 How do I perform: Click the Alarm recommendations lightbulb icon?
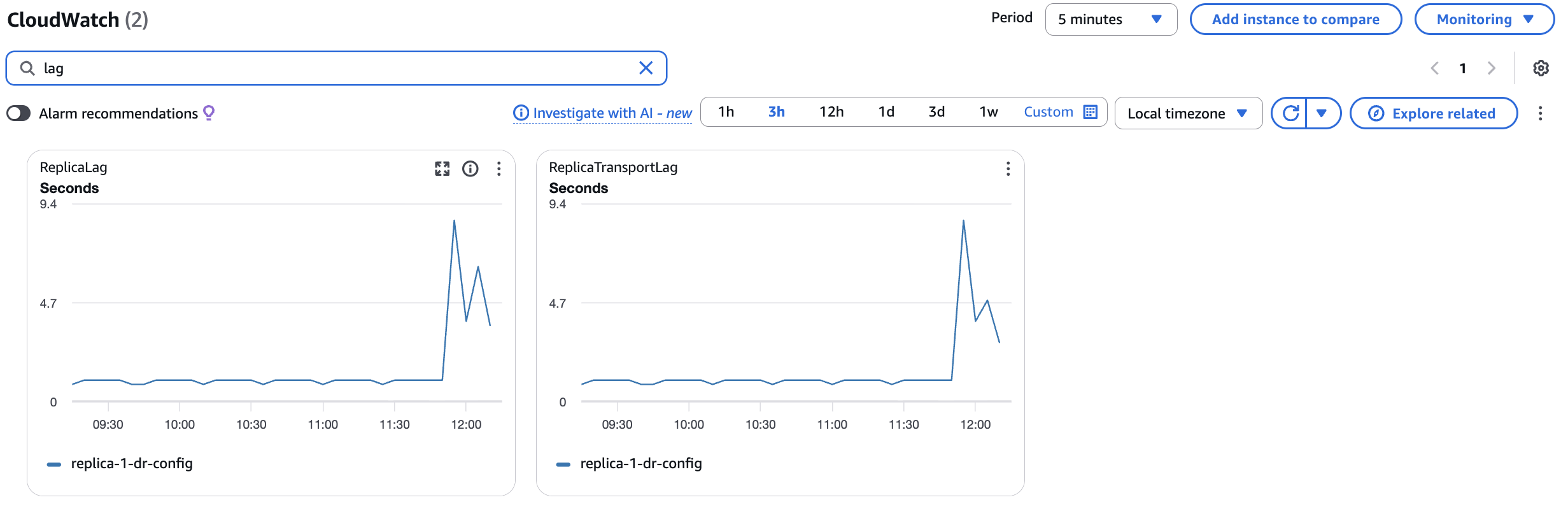pyautogui.click(x=209, y=113)
